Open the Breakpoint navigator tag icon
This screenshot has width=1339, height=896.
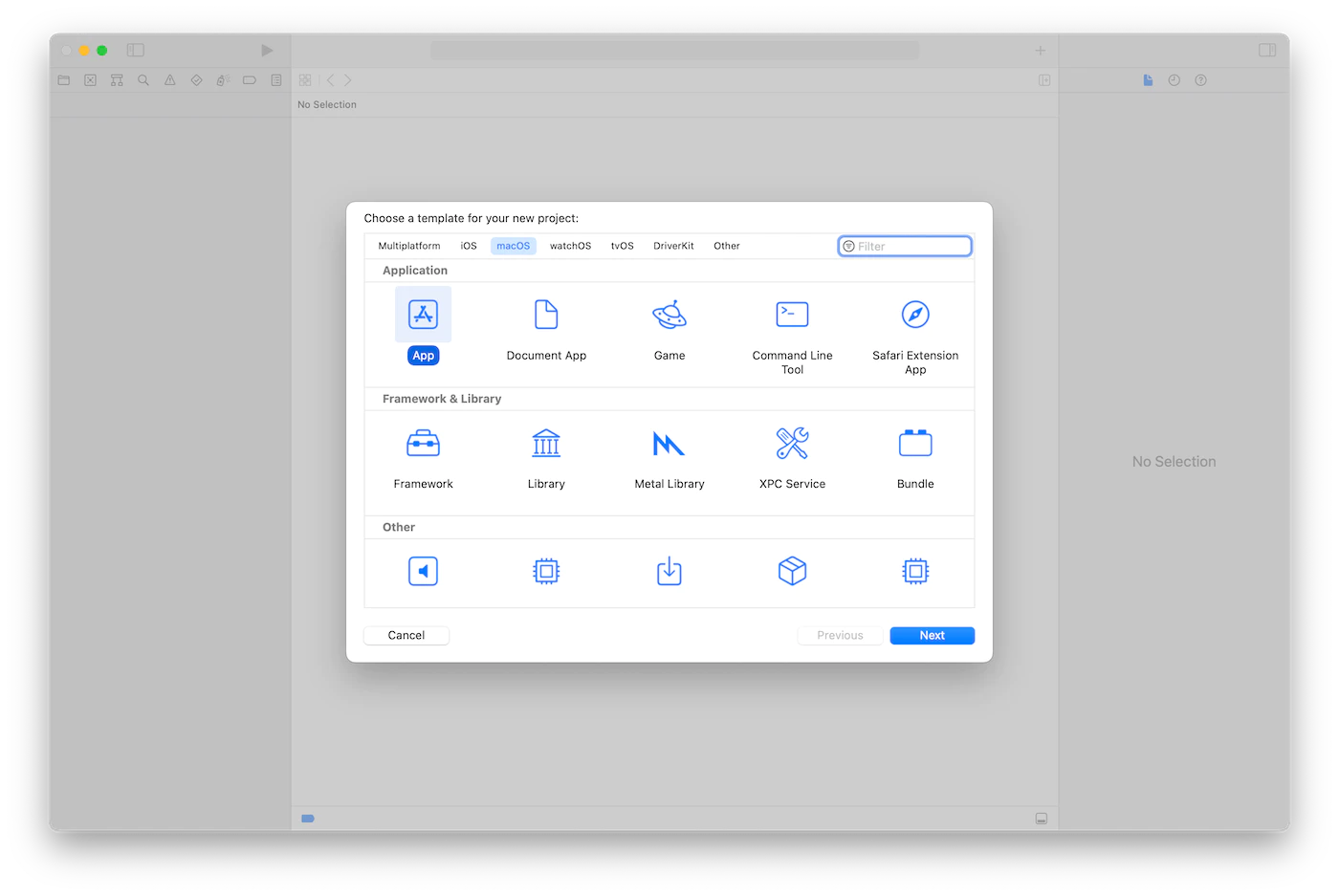pyautogui.click(x=250, y=80)
